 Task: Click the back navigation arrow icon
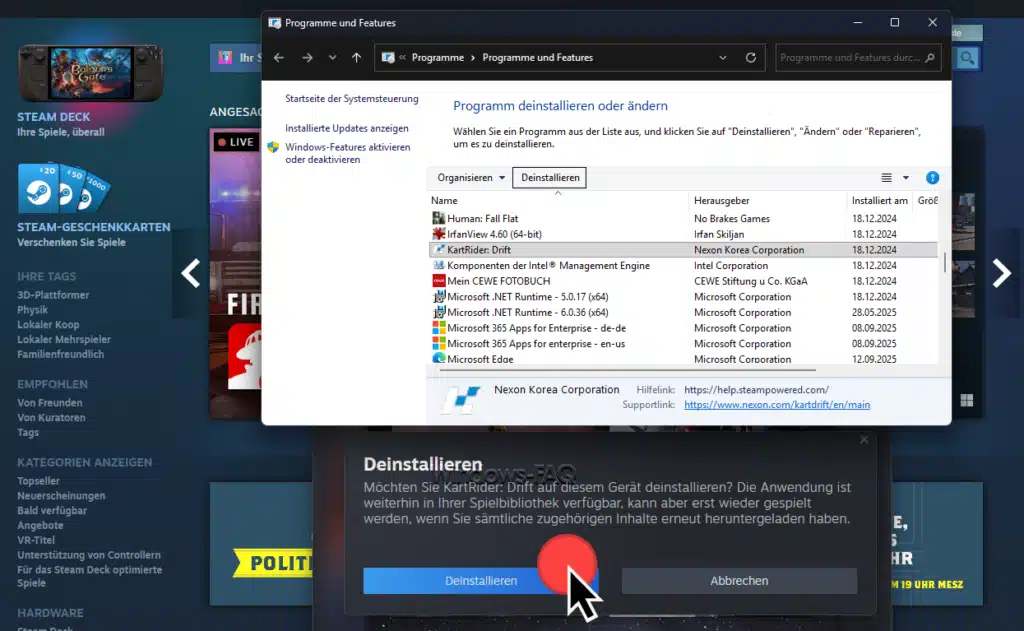click(279, 57)
